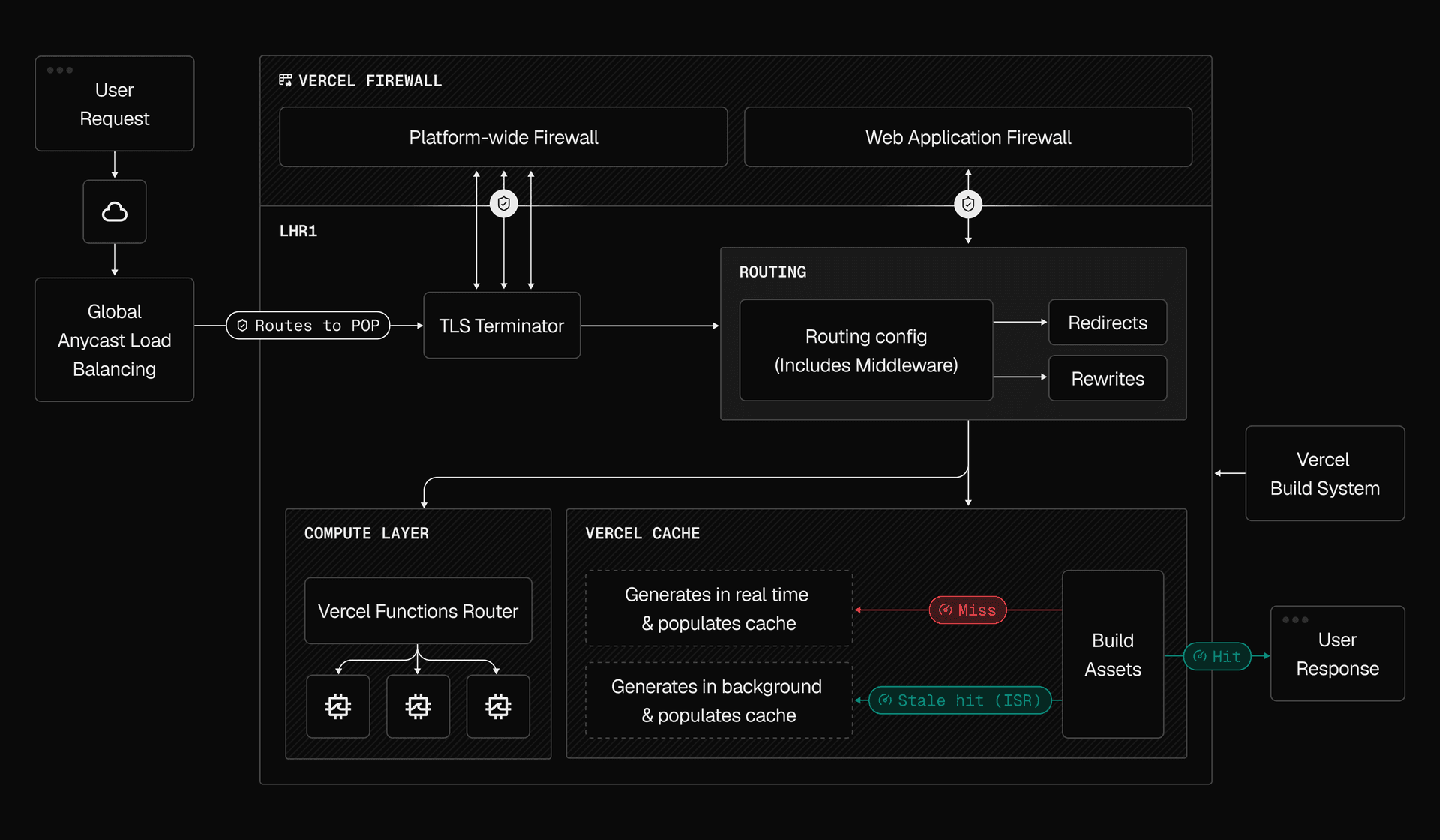Toggle the Stale hit (ISR) indicator
The height and width of the screenshot is (840, 1440).
pos(960,700)
